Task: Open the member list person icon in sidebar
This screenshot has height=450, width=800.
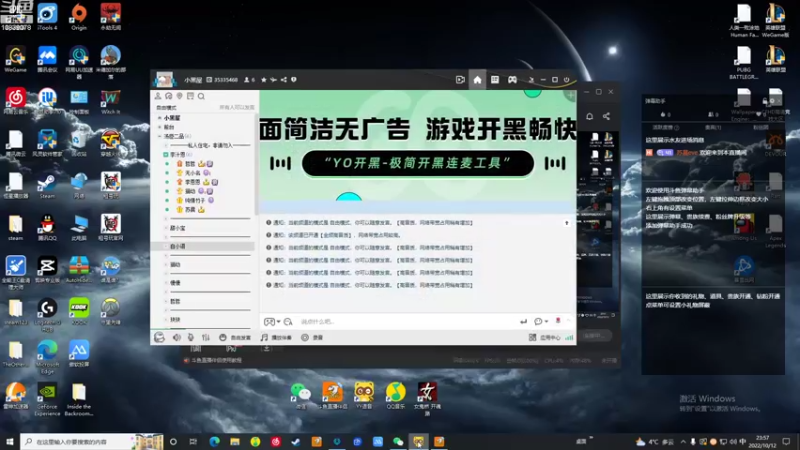Action: tap(158, 96)
